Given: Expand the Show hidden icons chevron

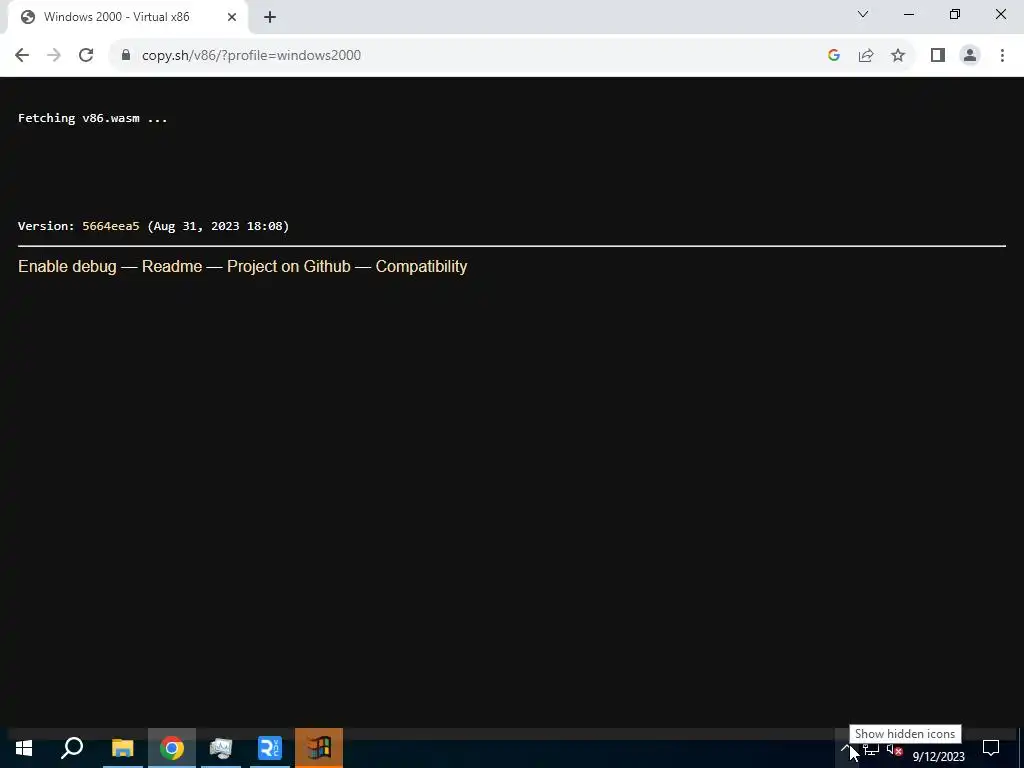Looking at the screenshot, I should 846,749.
